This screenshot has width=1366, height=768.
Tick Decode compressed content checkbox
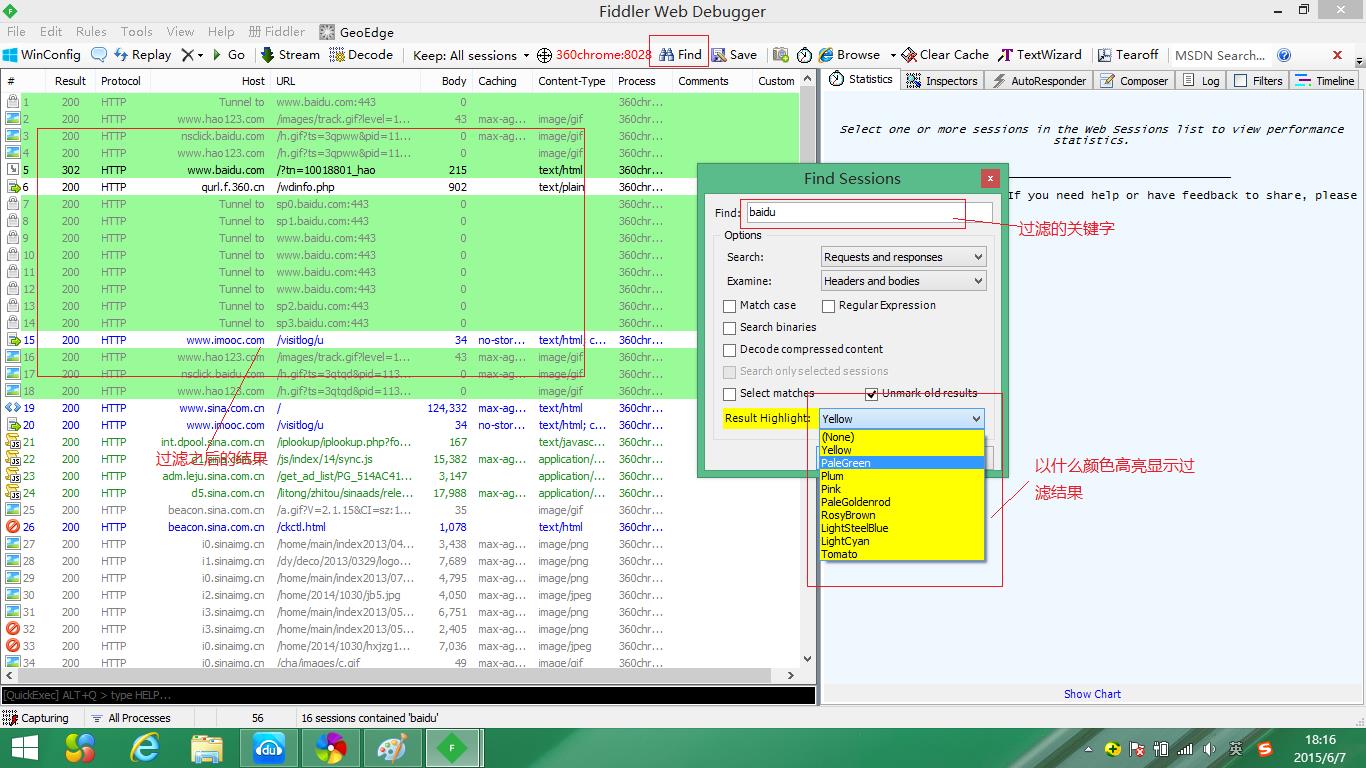[x=730, y=349]
